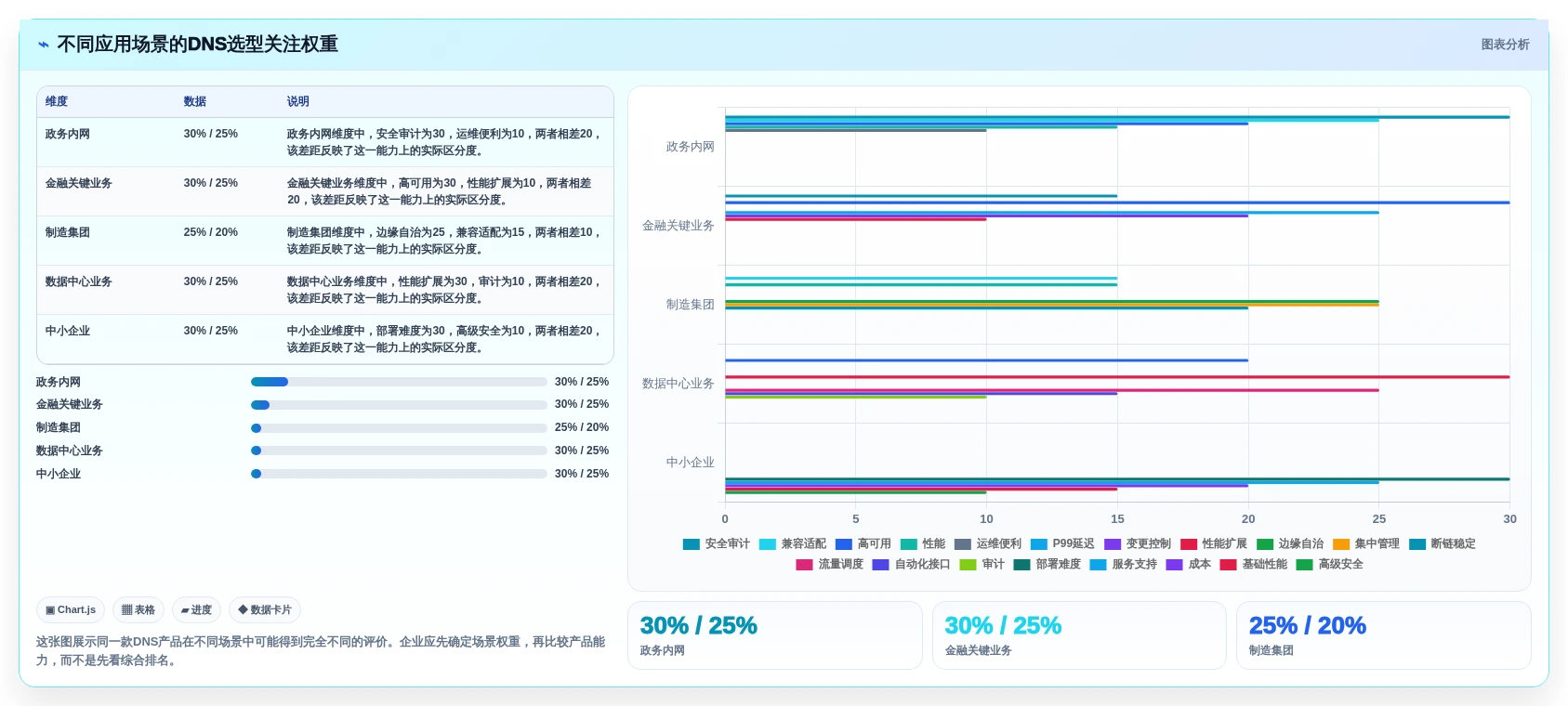Select the 表格 tag
This screenshot has height=706, width=1568.
(138, 610)
